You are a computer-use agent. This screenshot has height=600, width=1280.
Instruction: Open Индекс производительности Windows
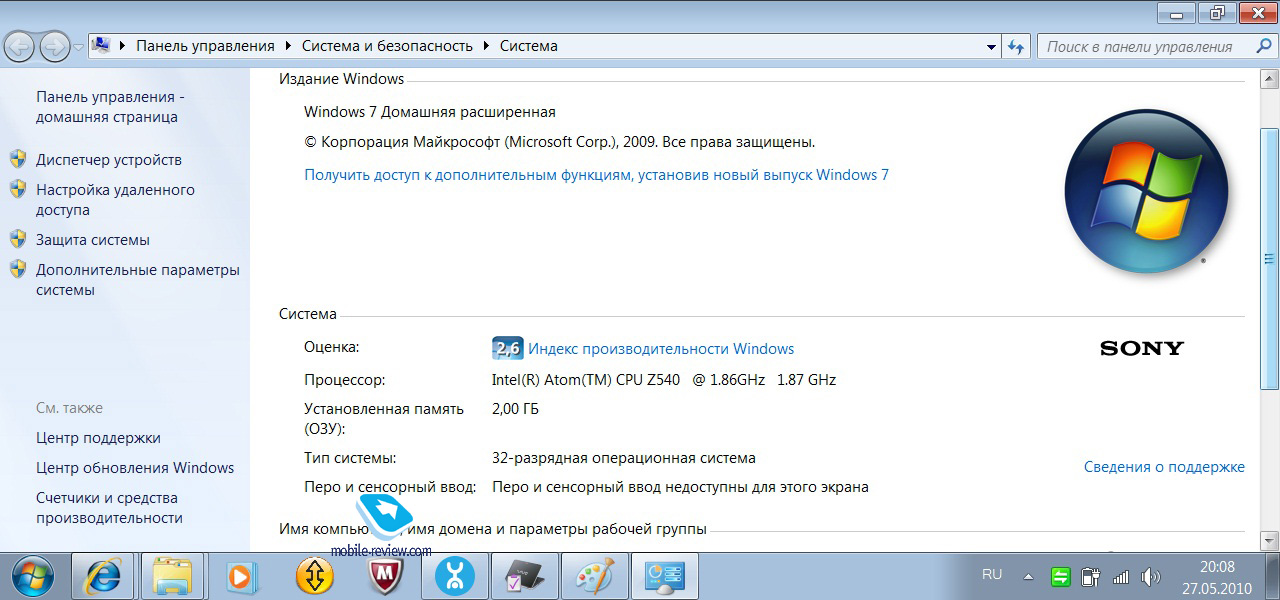661,349
